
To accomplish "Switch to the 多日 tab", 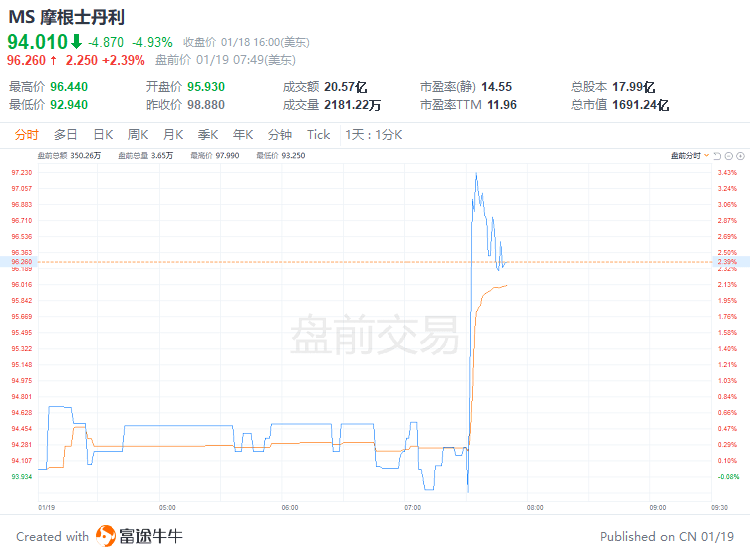I will click(66, 135).
